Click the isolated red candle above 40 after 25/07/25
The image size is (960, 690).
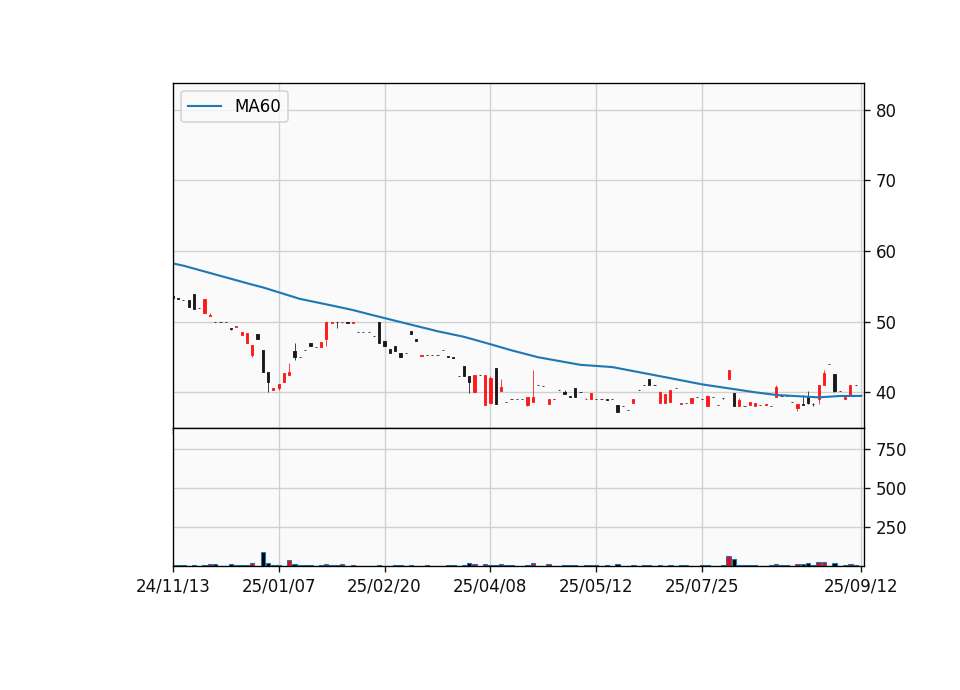(x=729, y=375)
